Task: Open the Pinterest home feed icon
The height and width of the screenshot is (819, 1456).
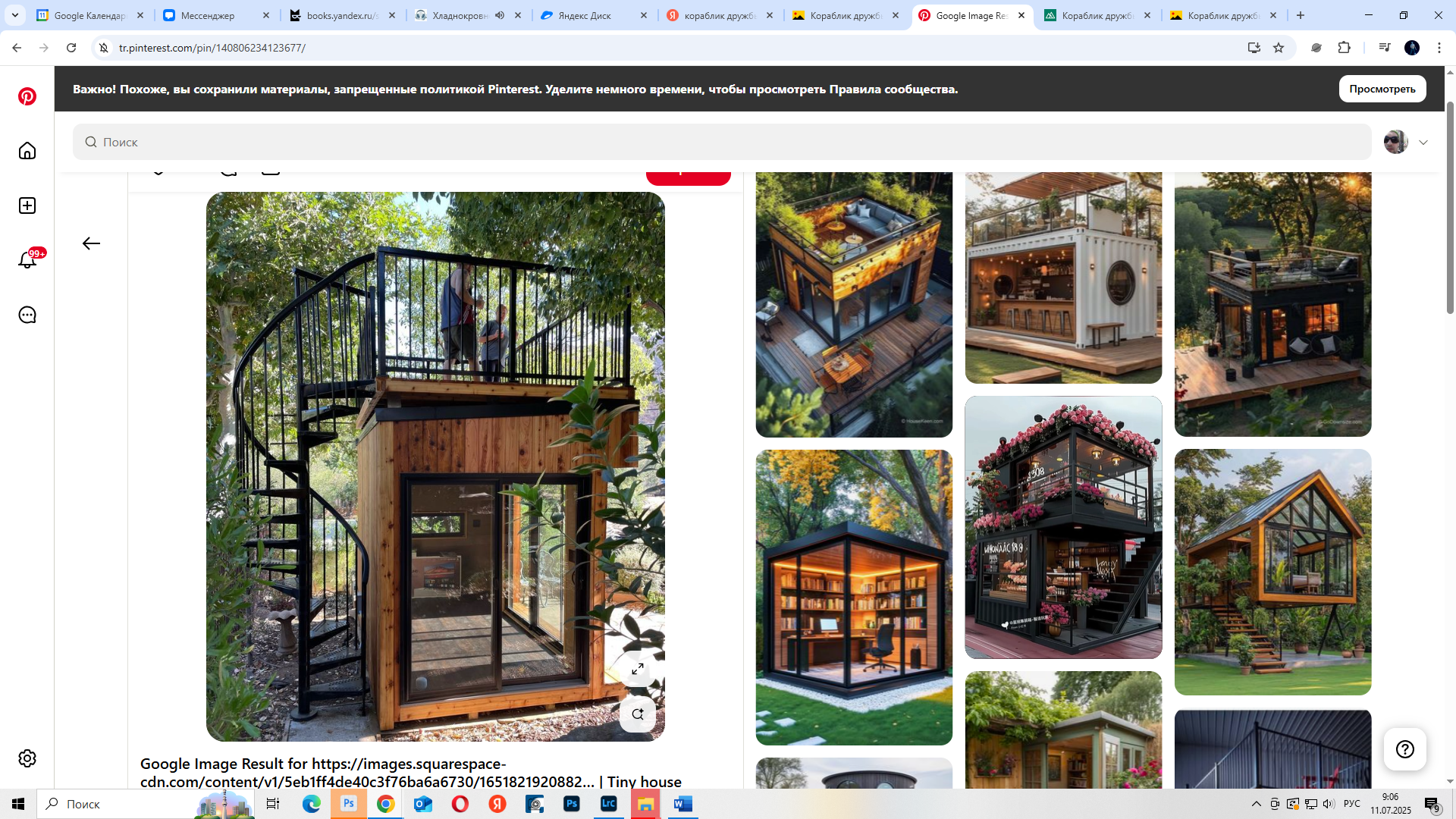Action: coord(27,151)
